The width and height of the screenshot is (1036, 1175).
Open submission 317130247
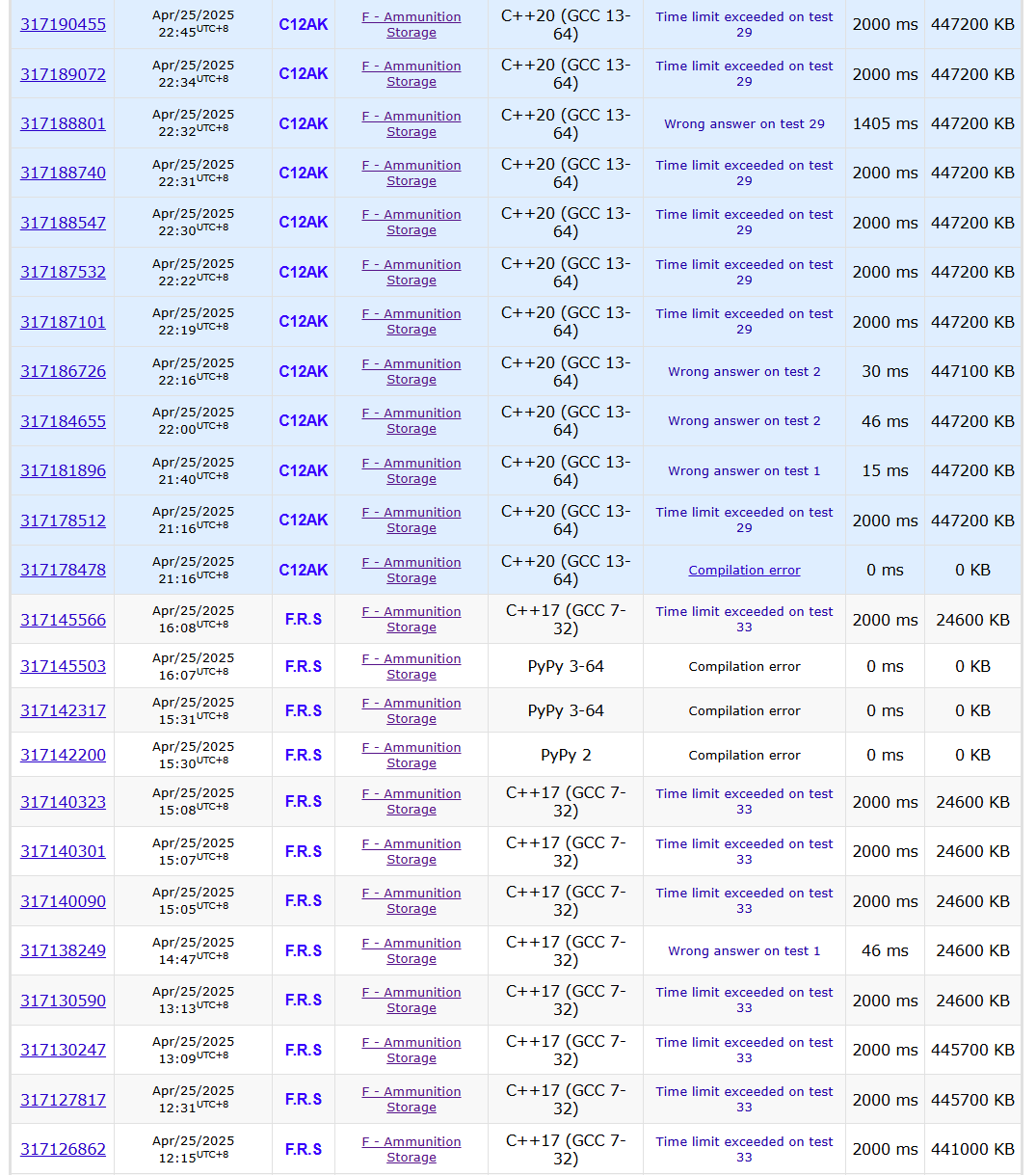63,1050
